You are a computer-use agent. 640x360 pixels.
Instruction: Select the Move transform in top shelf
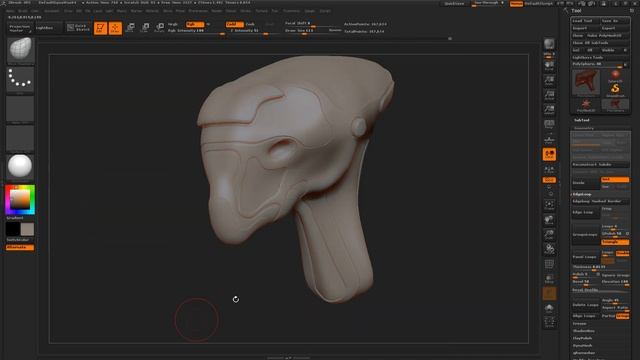(130, 28)
